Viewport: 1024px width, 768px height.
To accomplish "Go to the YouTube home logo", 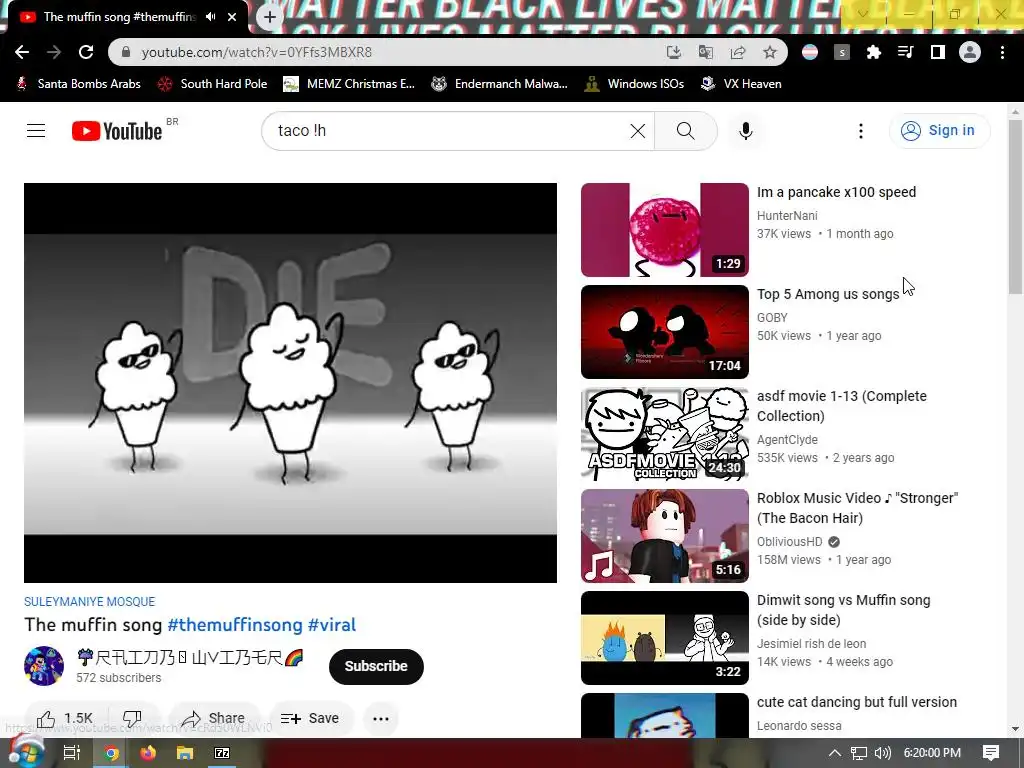I will (117, 131).
